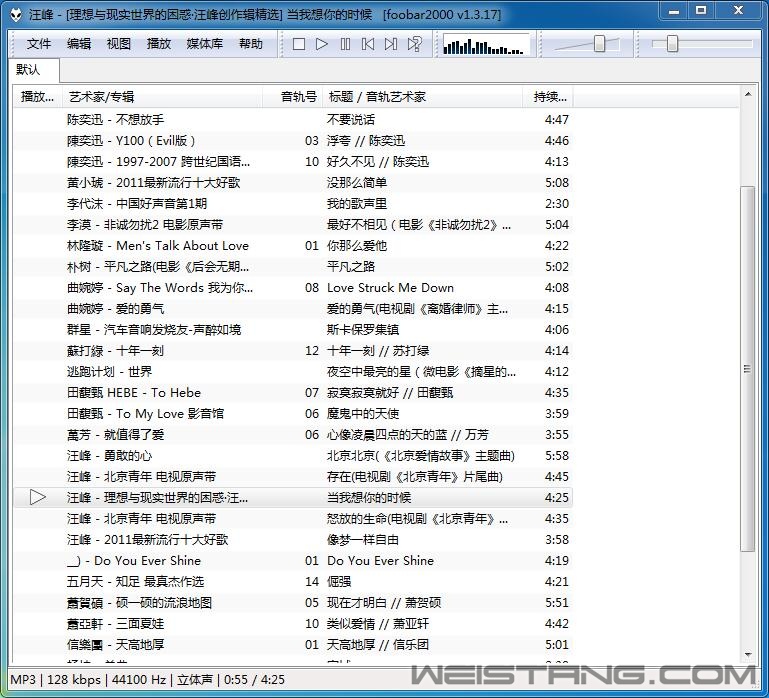Select track 平凡之路 title
This screenshot has height=698, width=769.
pos(351,267)
